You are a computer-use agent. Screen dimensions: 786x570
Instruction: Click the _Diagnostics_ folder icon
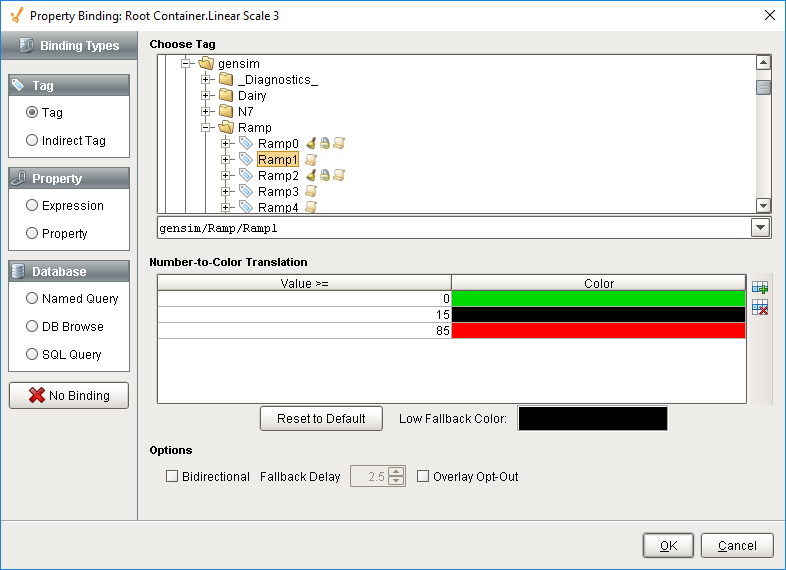tap(226, 79)
